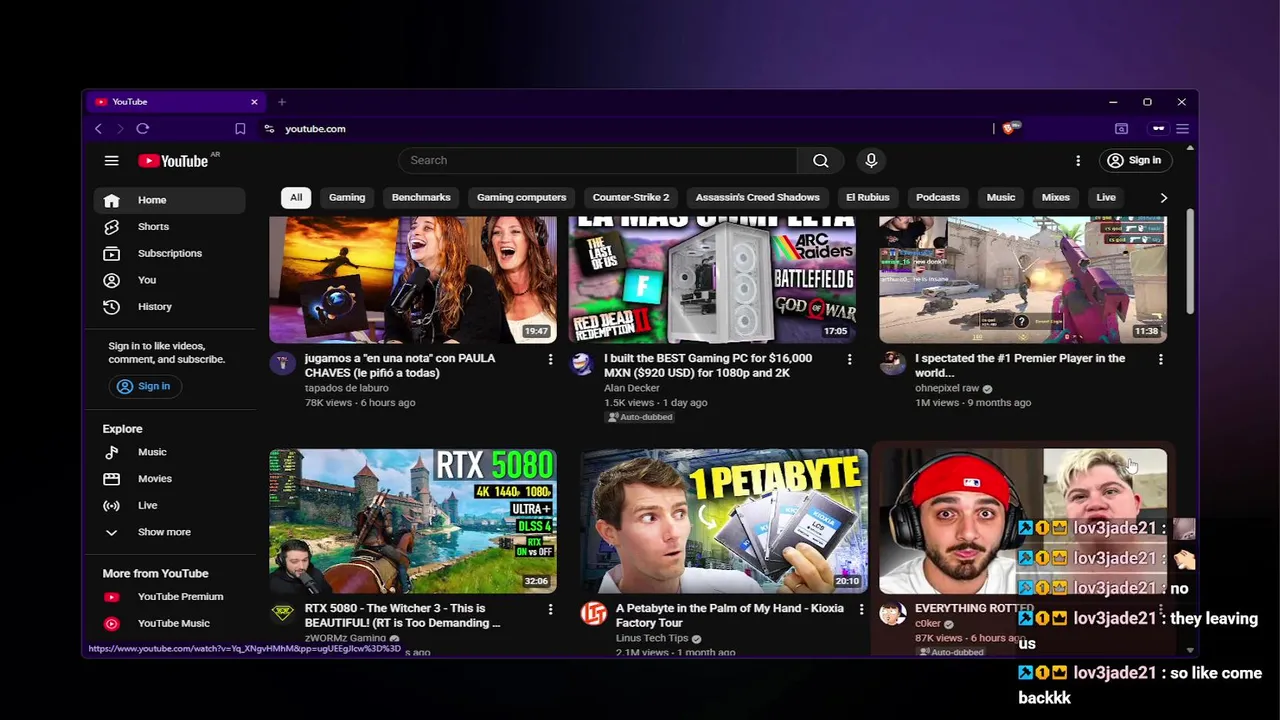Click Linus Tech Tips channel avatar
This screenshot has height=720, width=1280.
pos(594,614)
